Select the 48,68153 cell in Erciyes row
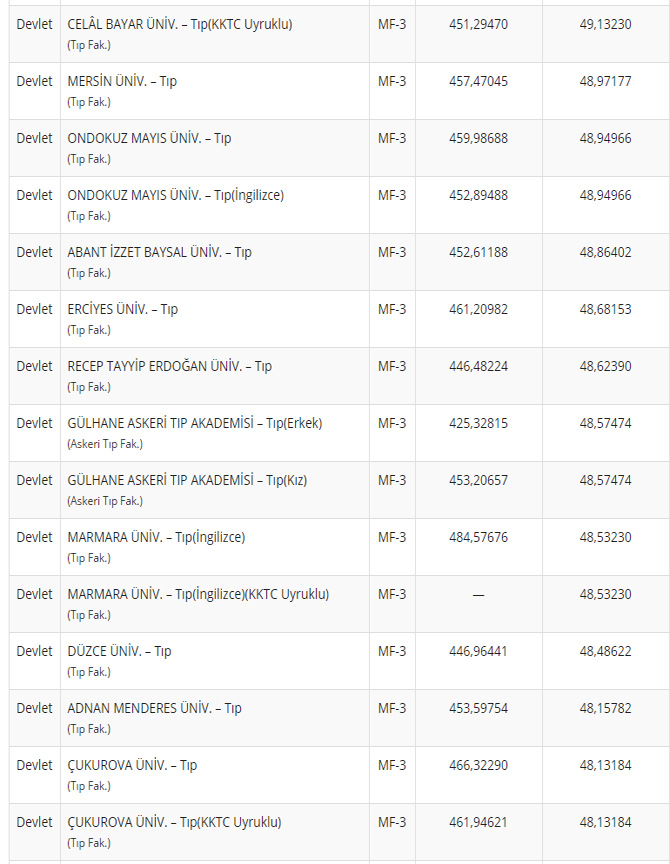 tap(605, 309)
